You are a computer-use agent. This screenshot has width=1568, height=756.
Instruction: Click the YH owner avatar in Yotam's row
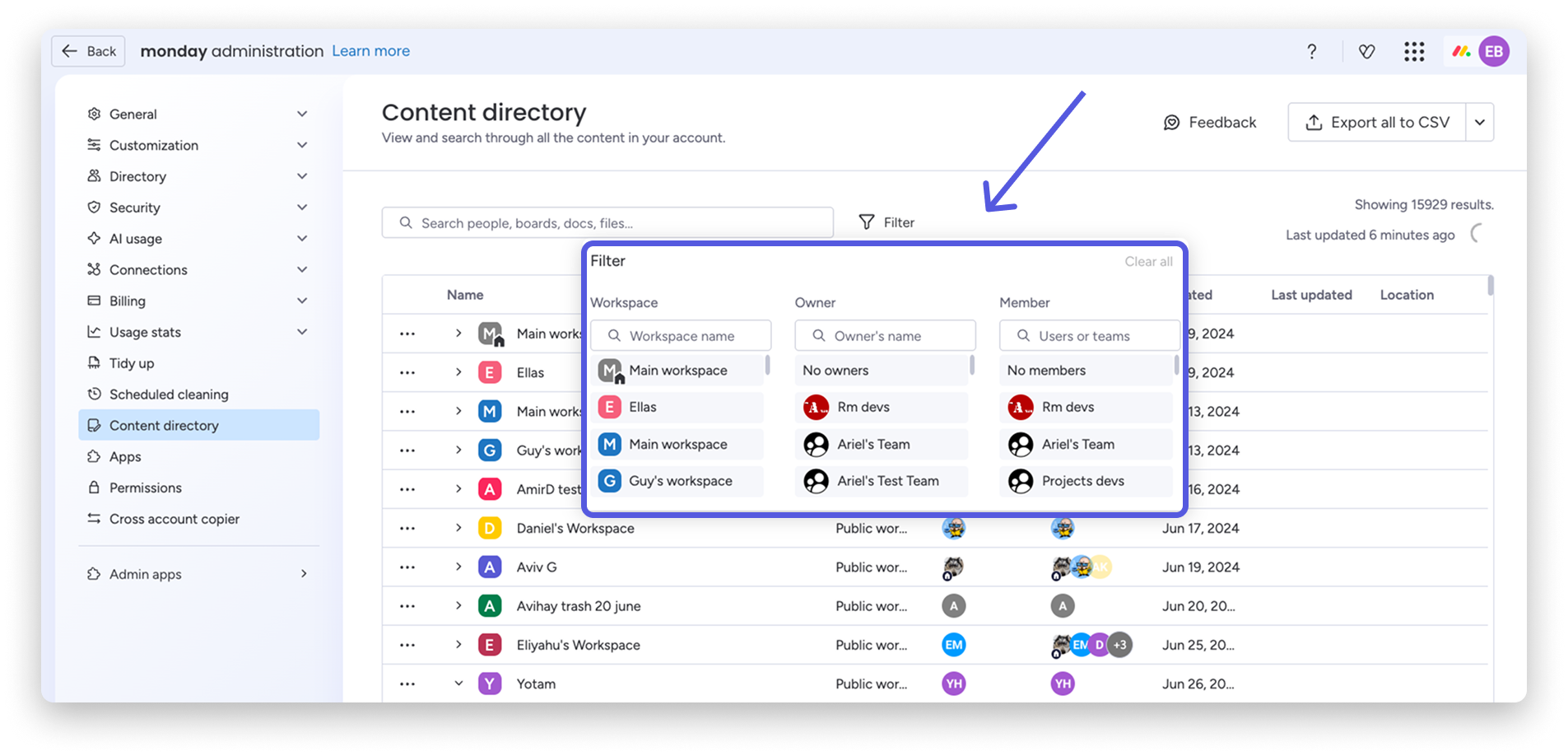point(954,684)
